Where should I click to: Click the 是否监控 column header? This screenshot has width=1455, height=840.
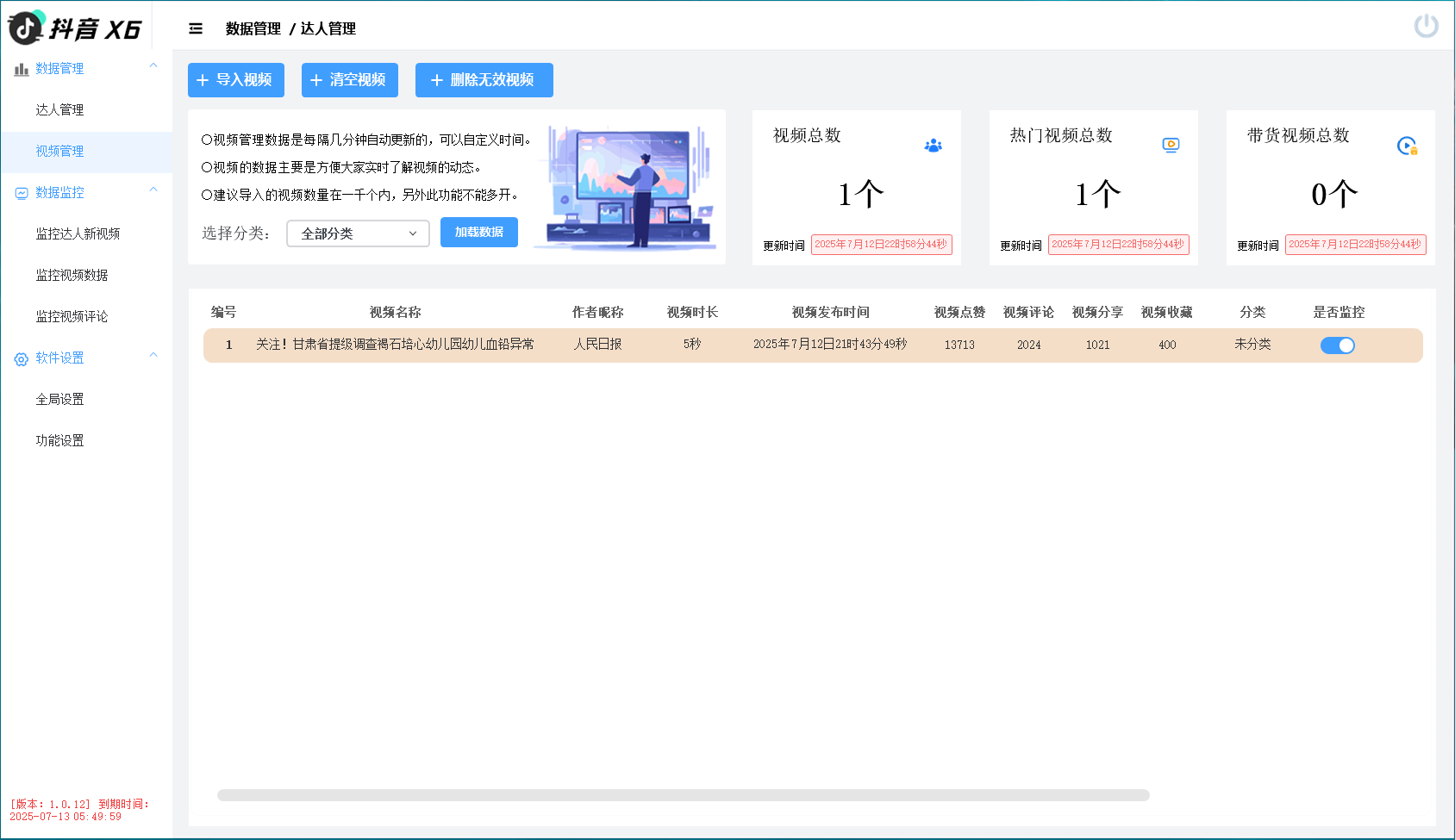coord(1339,313)
